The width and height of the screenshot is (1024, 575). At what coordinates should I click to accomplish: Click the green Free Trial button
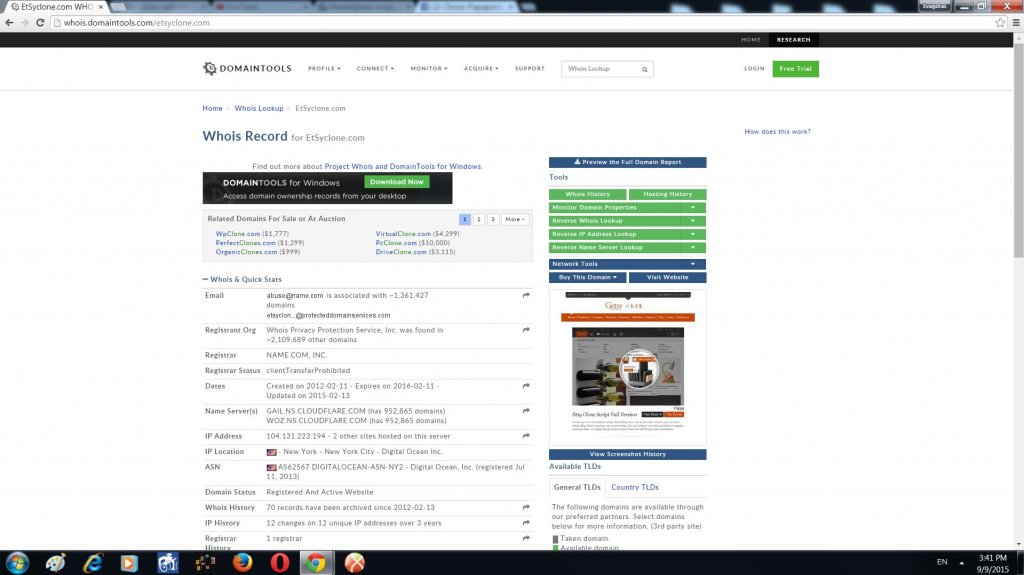pyautogui.click(x=795, y=69)
